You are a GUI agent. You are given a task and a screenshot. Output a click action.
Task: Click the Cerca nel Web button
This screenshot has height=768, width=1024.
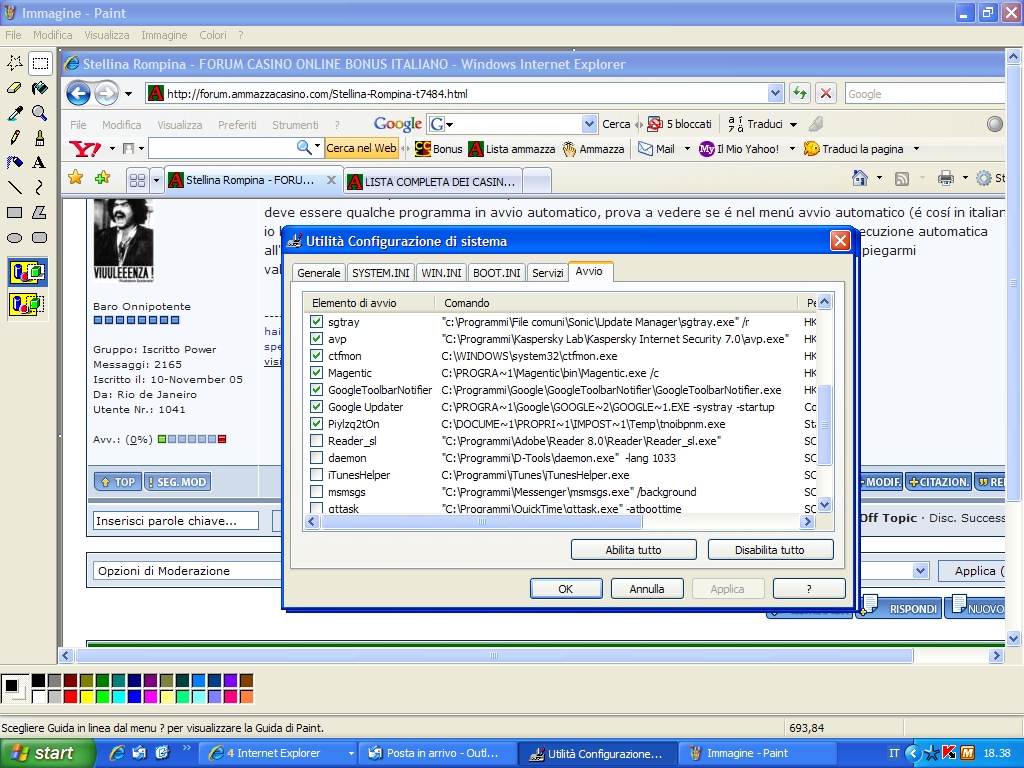(x=361, y=148)
